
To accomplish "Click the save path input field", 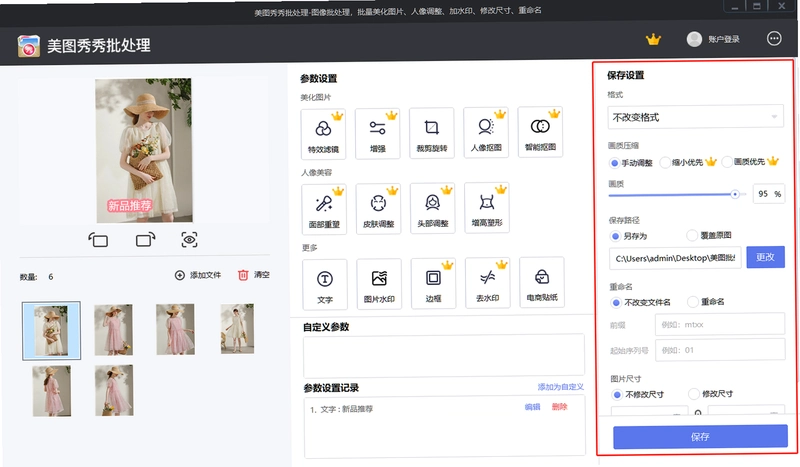I will [674, 258].
